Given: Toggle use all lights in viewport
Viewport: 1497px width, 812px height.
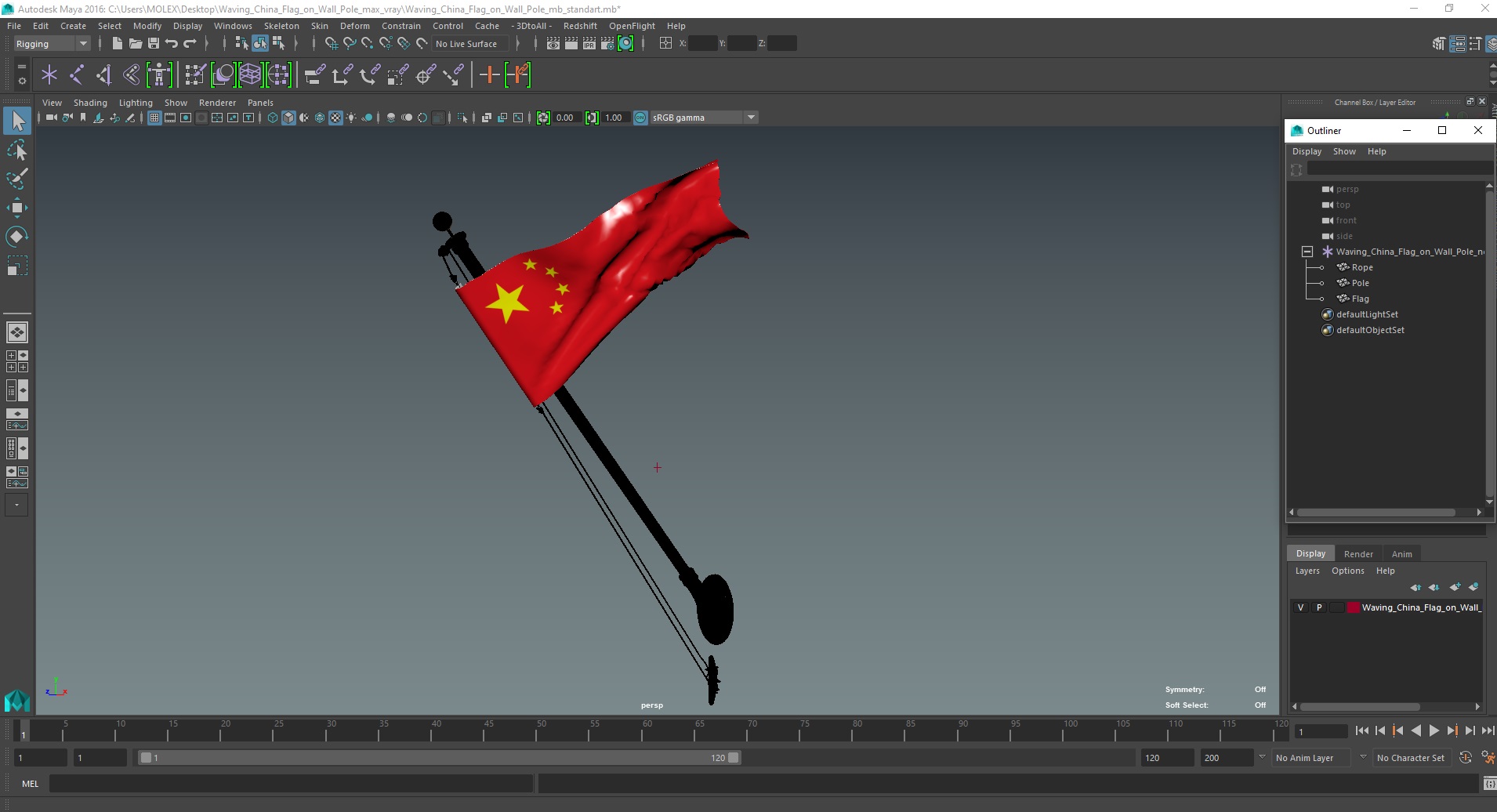Looking at the screenshot, I should [x=351, y=118].
